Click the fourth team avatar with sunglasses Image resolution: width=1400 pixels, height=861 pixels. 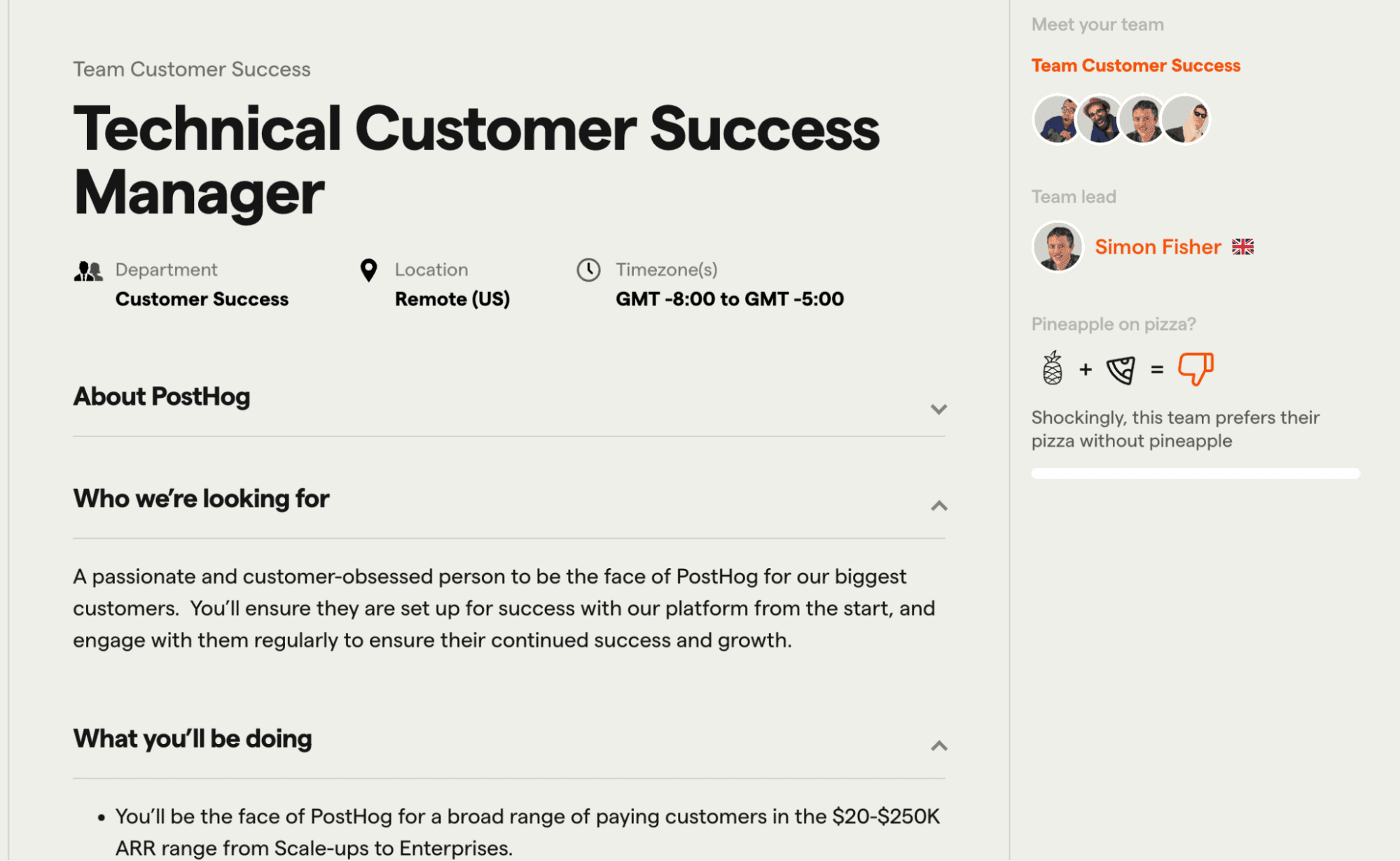(x=1185, y=120)
